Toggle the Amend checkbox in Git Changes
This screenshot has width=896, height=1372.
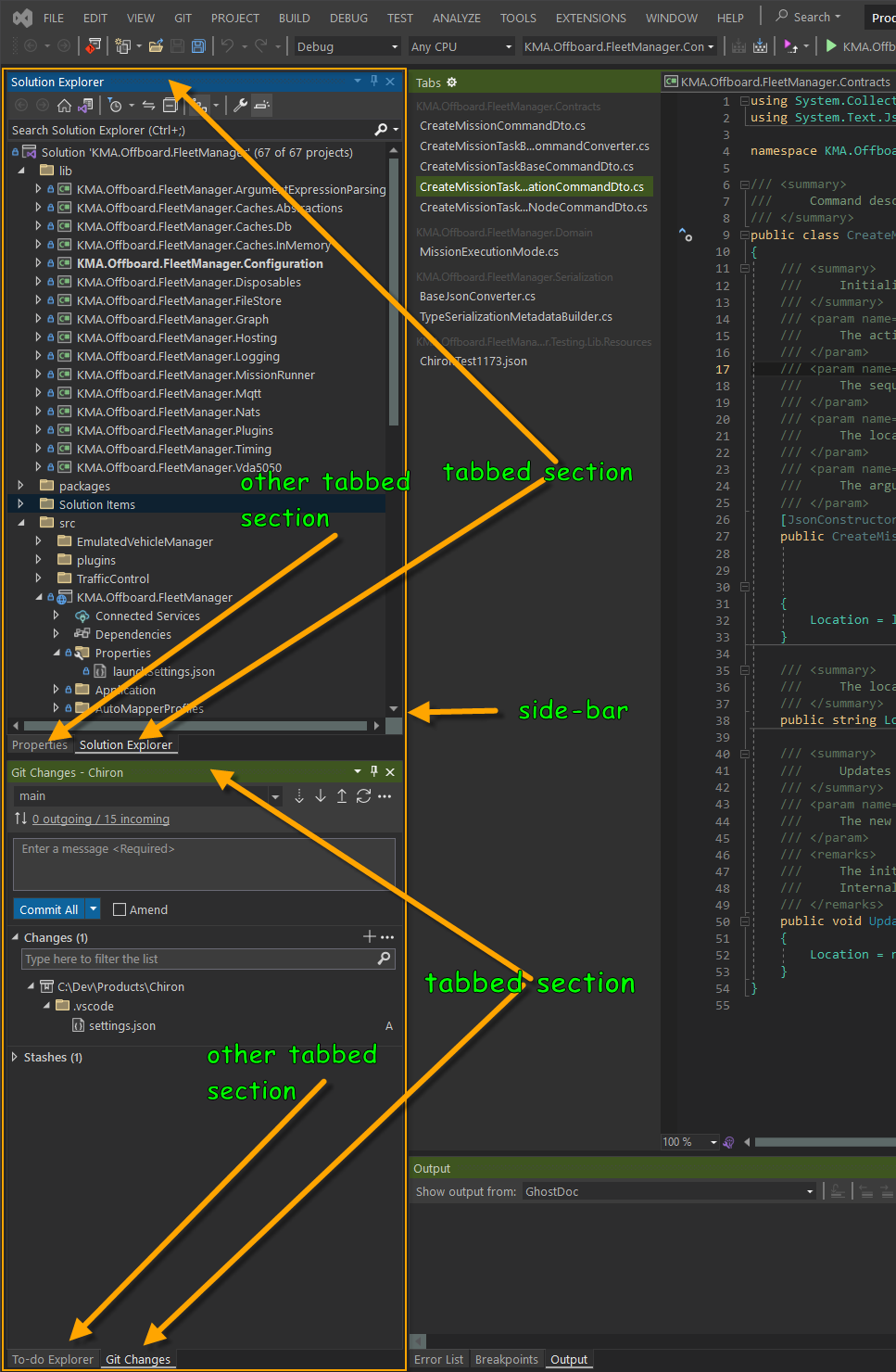click(x=121, y=909)
